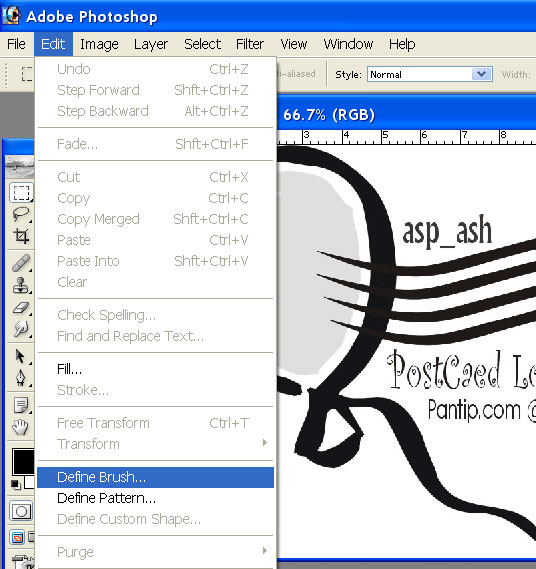Select the Rectangular Marquee tool
Screen dimensions: 536x569
click(x=21, y=193)
